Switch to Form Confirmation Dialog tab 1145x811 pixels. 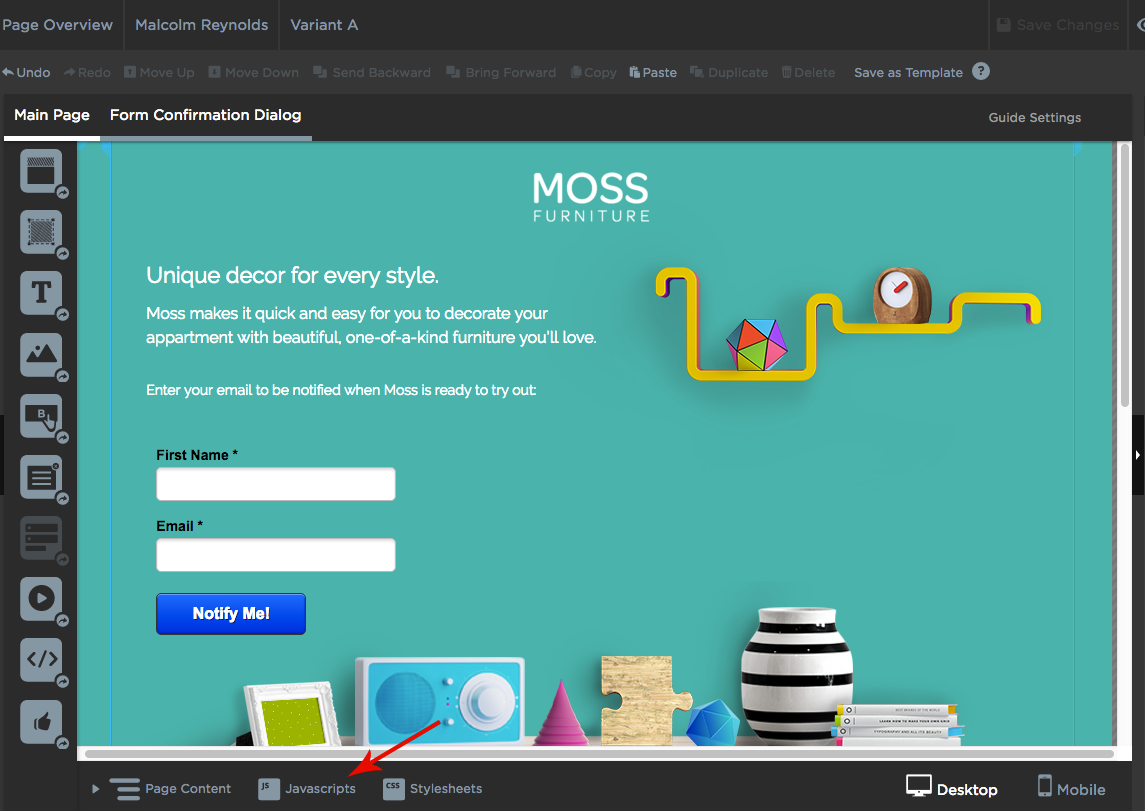coord(206,115)
